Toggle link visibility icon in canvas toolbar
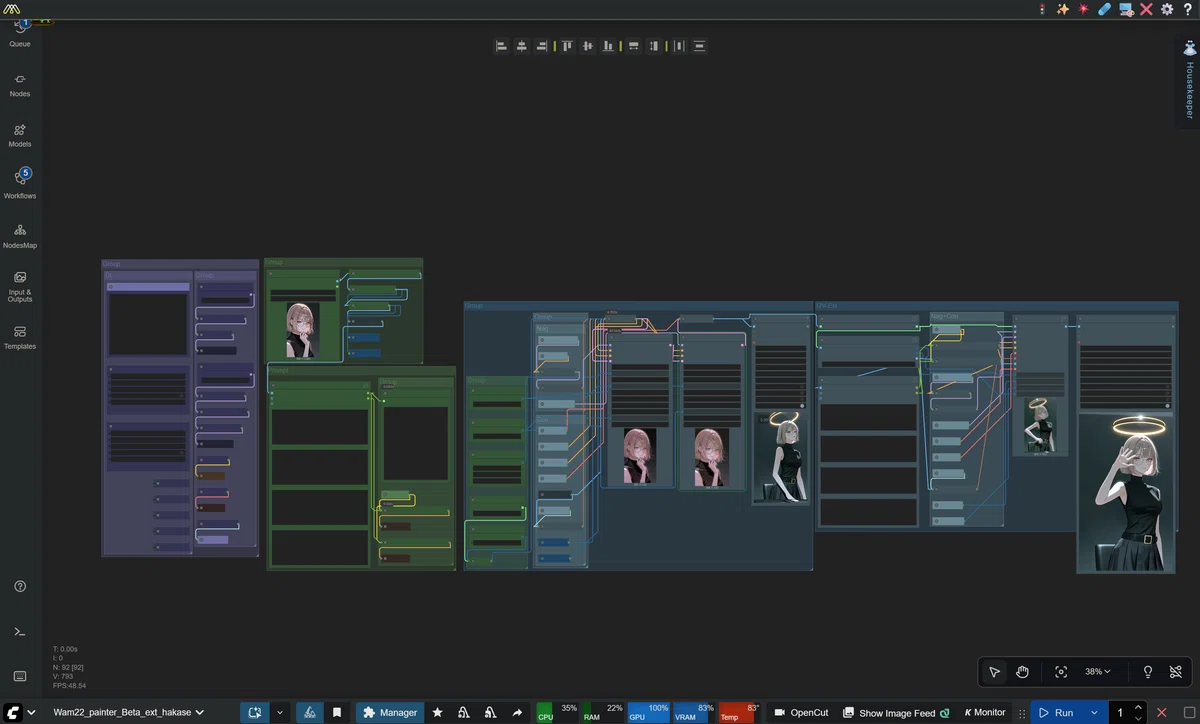The image size is (1200, 724). click(1176, 672)
